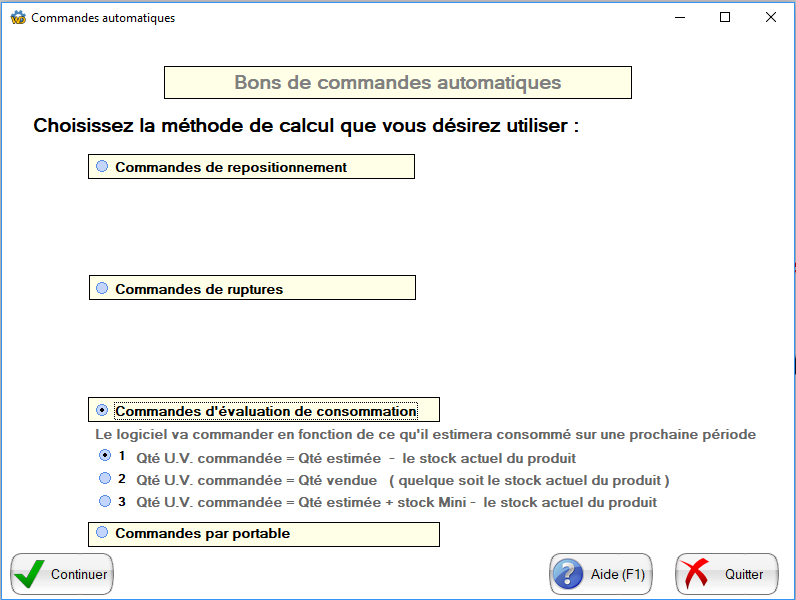The height and width of the screenshot is (600, 796).
Task: Click the green checkmark icon on Continuer
Action: [x=31, y=574]
